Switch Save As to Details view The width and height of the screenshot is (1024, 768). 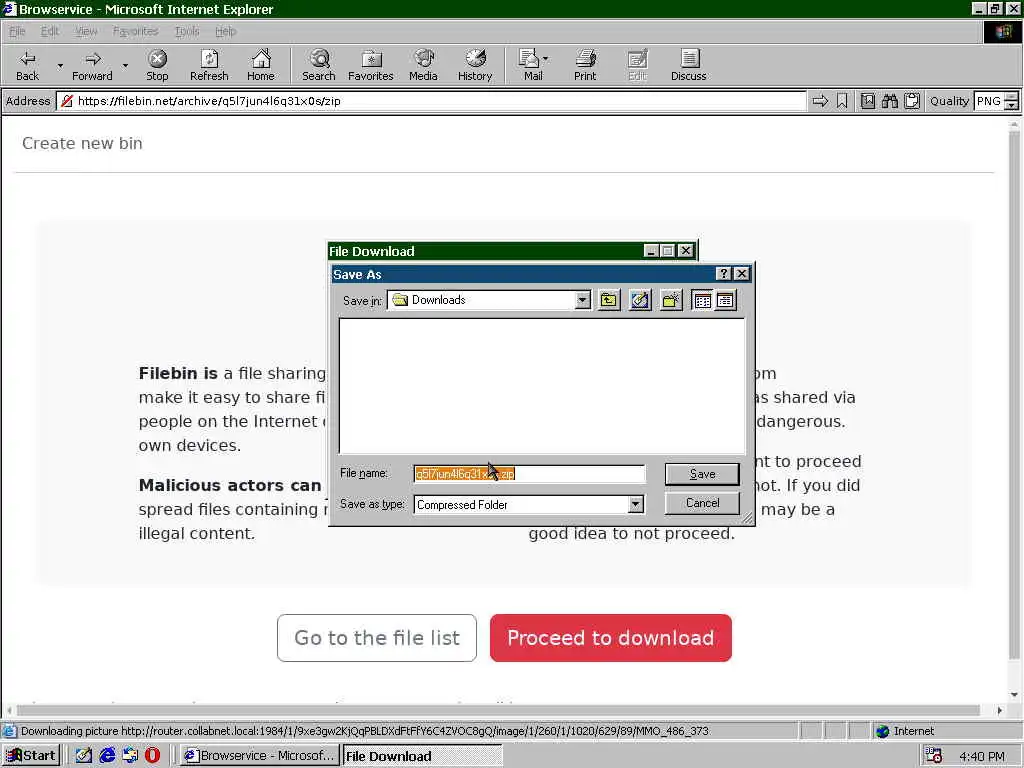726,300
